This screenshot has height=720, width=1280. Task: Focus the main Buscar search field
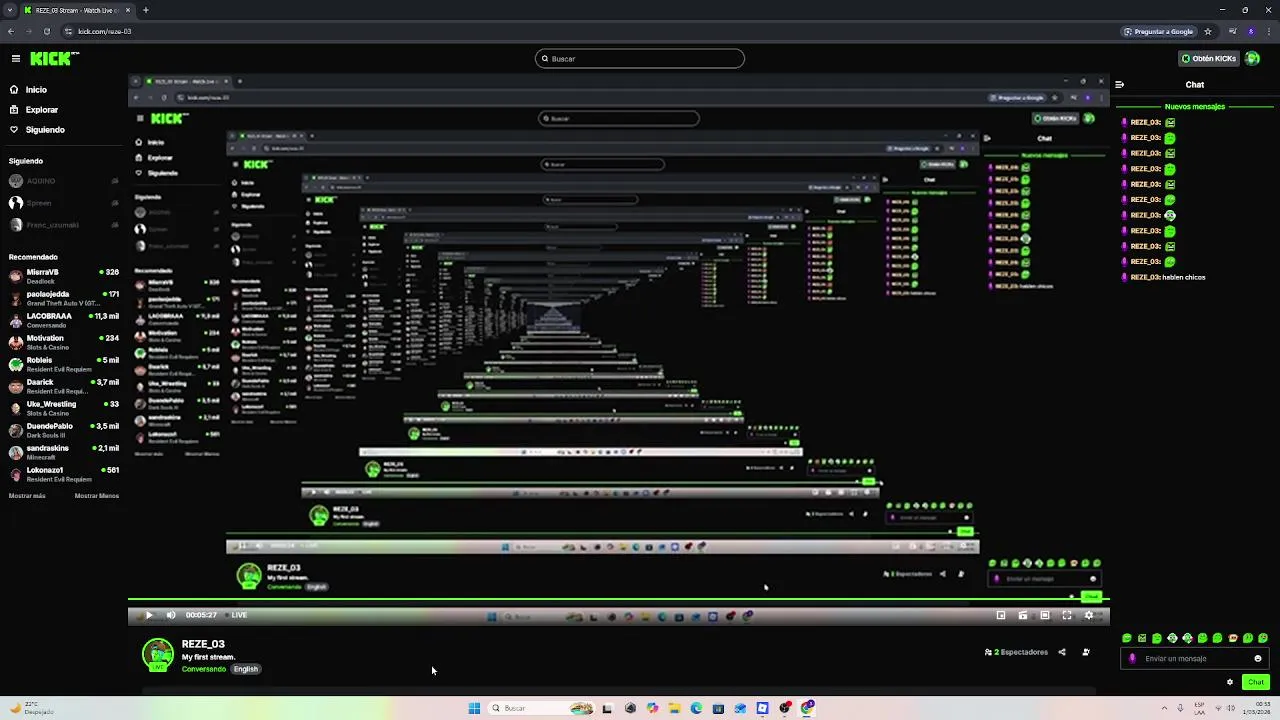(640, 59)
